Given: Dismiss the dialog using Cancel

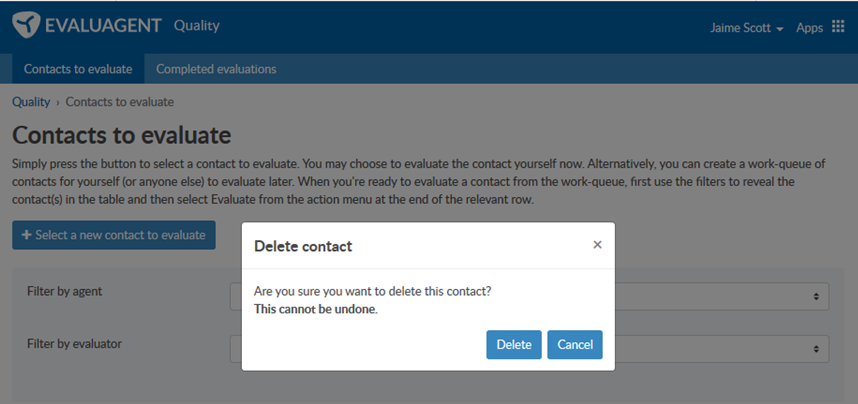Looking at the screenshot, I should pyautogui.click(x=575, y=344).
